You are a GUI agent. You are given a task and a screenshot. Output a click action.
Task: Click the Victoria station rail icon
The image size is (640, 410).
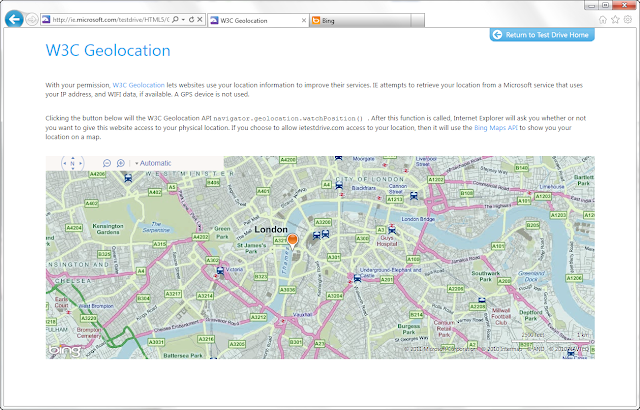point(220,270)
